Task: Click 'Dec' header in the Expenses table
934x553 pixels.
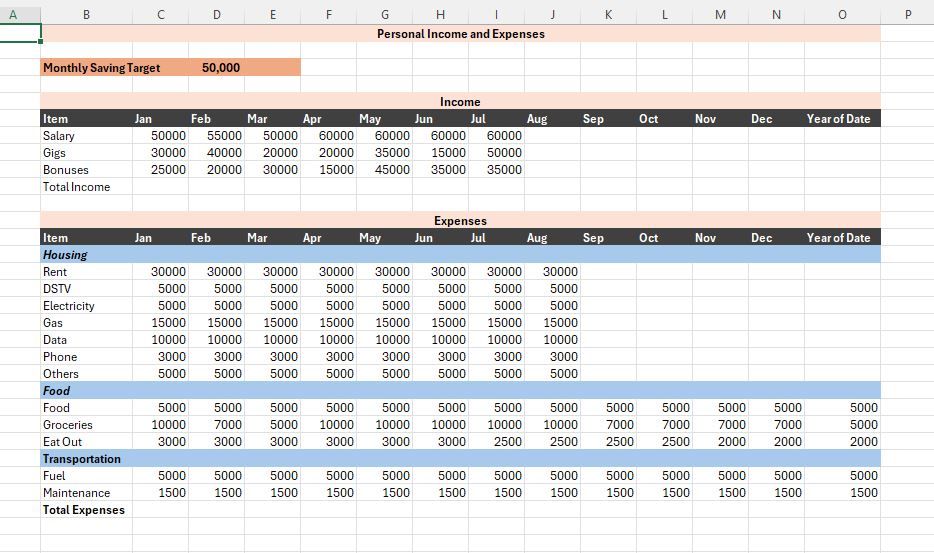Action: tap(761, 238)
